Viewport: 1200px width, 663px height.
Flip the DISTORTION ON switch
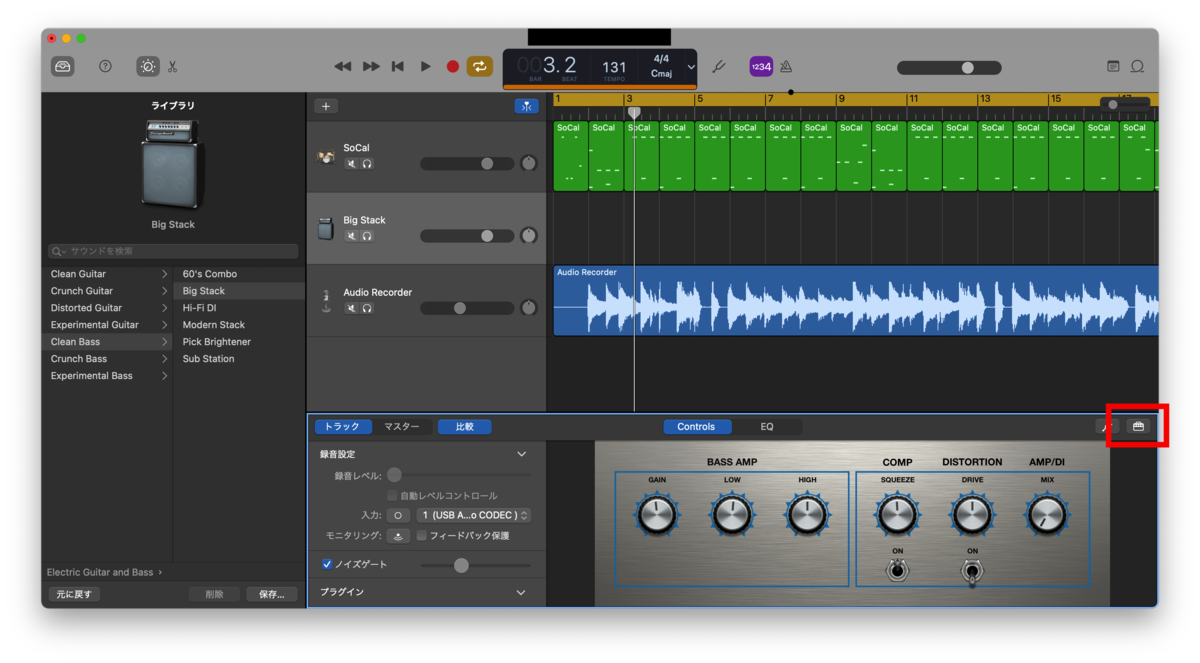coord(971,571)
